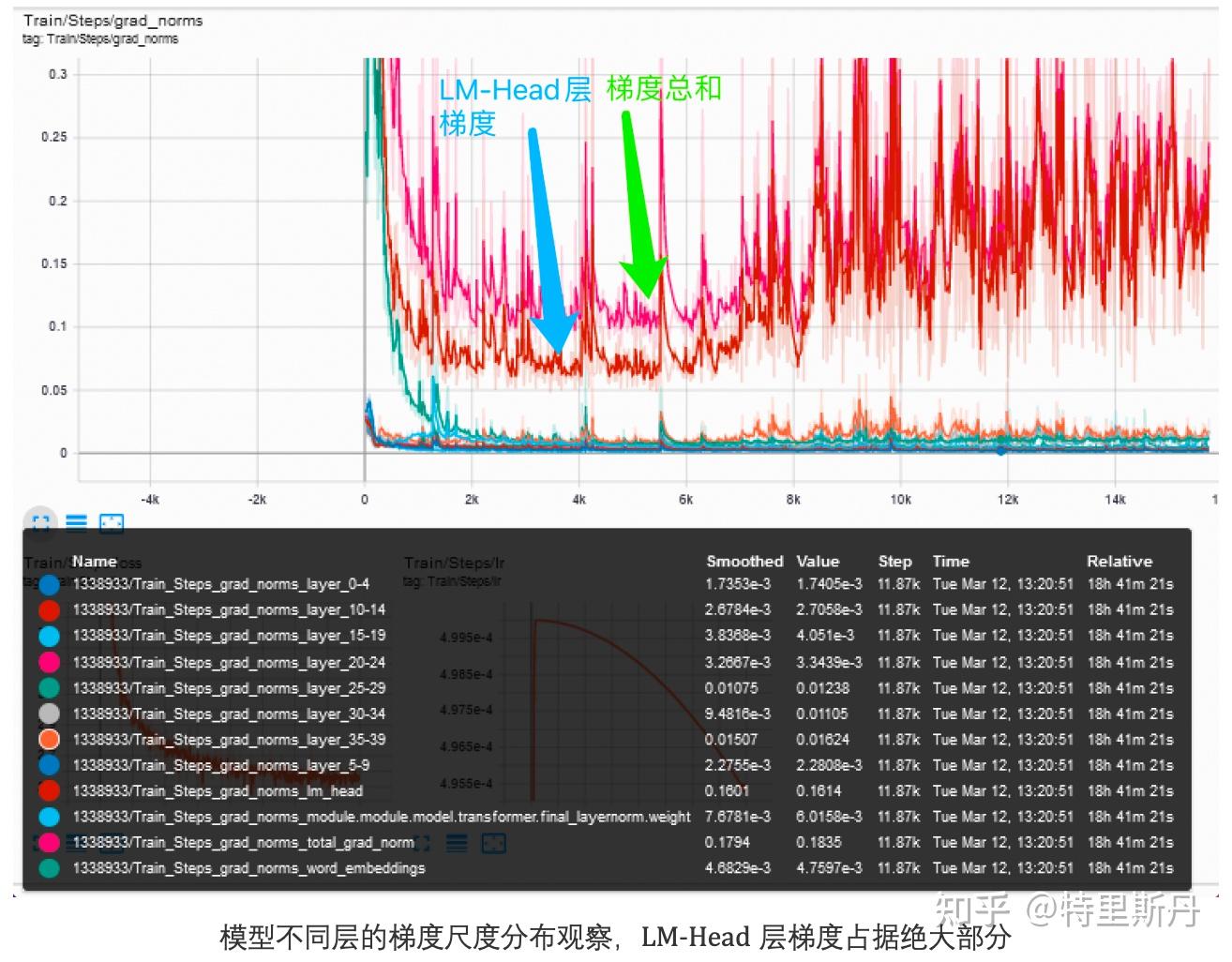
Task: Click the gray dot for layer_30-34 run
Action: (49, 714)
